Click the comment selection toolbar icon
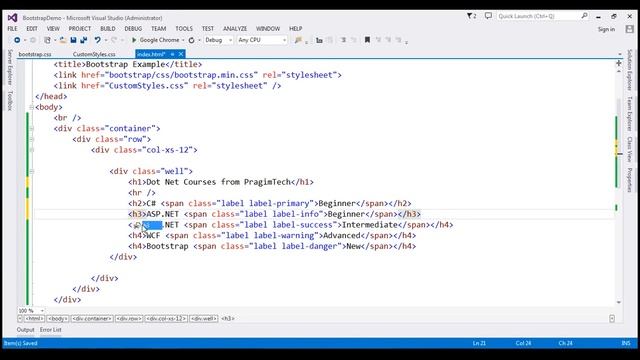Viewport: 640px width, 360px height. click(343, 40)
